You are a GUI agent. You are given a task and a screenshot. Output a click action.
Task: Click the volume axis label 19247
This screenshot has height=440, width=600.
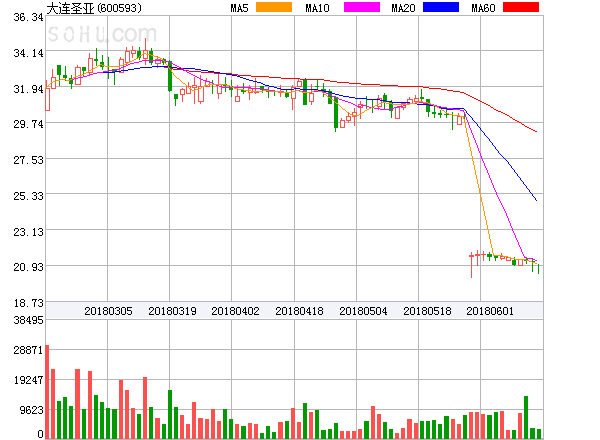click(28, 380)
